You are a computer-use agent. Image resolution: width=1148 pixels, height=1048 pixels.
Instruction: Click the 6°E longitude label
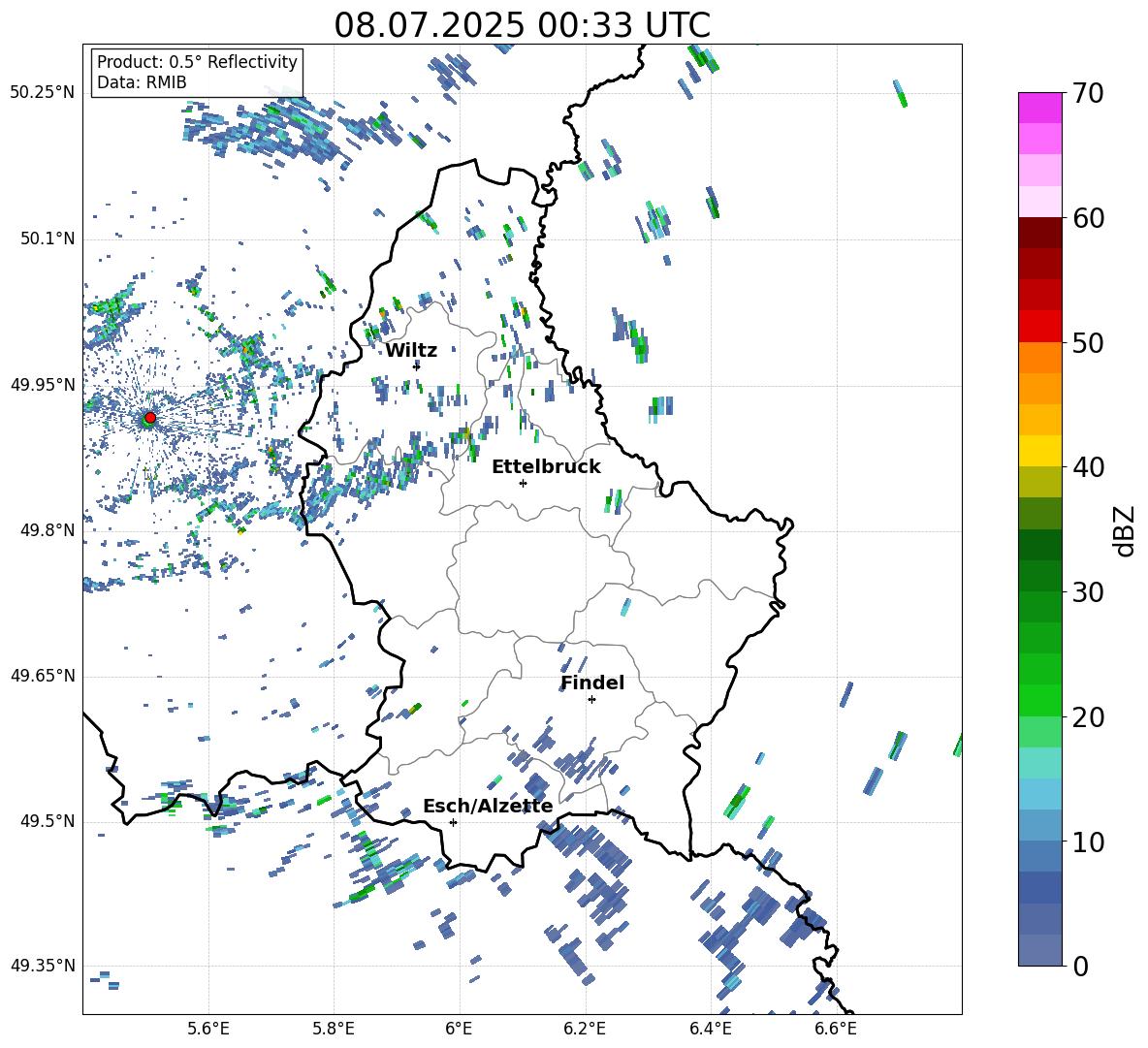[459, 1029]
